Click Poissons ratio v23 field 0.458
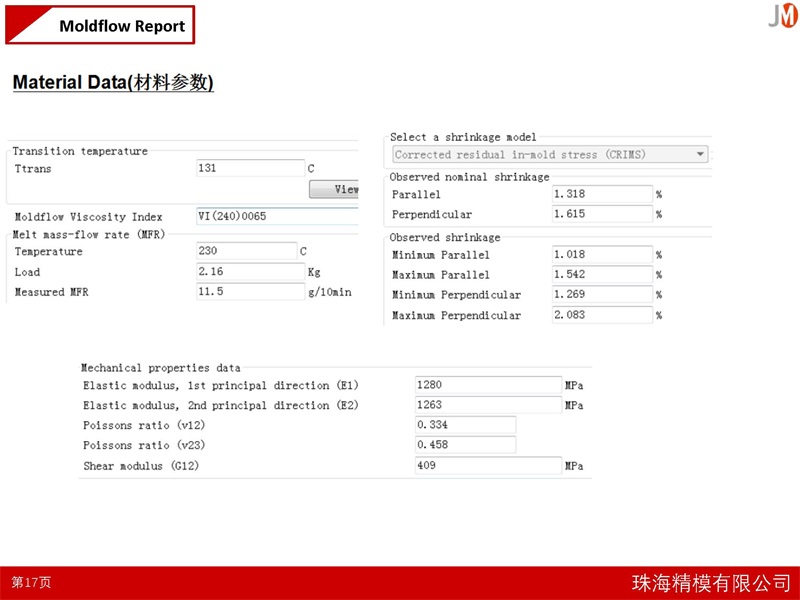 465,445
